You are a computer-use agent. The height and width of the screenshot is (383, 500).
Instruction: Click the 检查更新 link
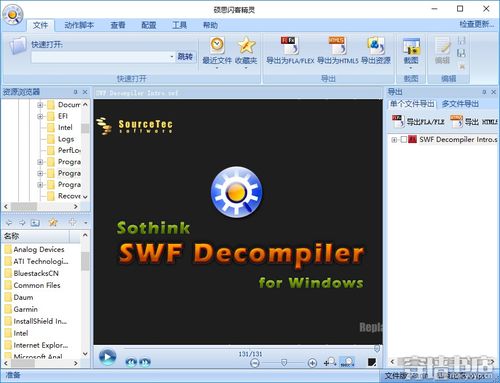tap(477, 24)
